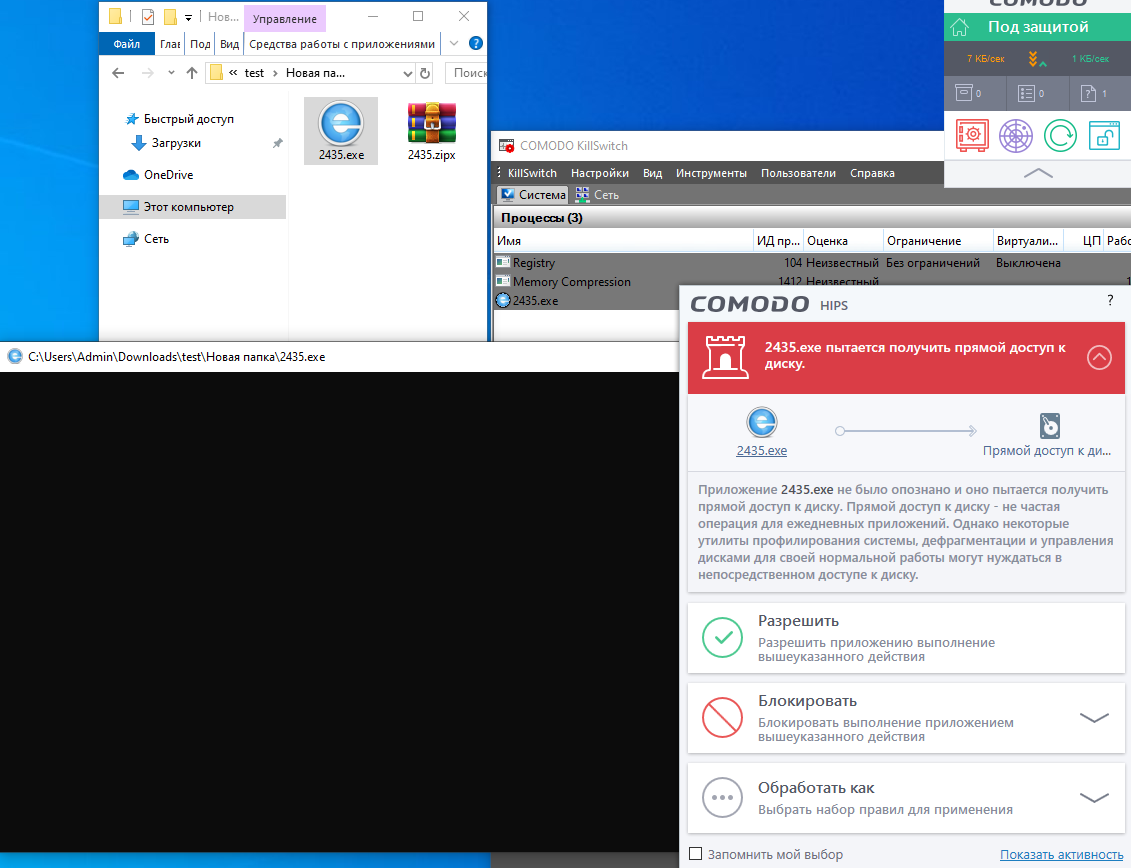Viewport: 1131px width, 868px height.
Task: Open Comodo widget sandboxed apps counter
Action: tap(968, 93)
